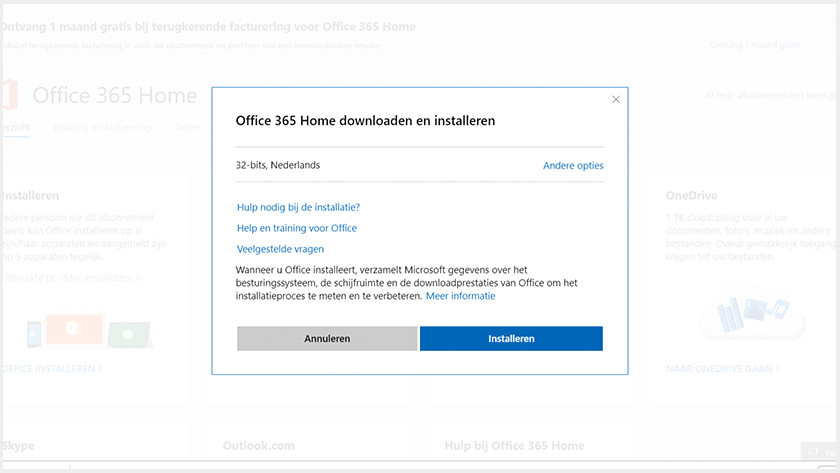This screenshot has height=473, width=840.
Task: Click the Office 365 Home page title
Action: coord(115,95)
